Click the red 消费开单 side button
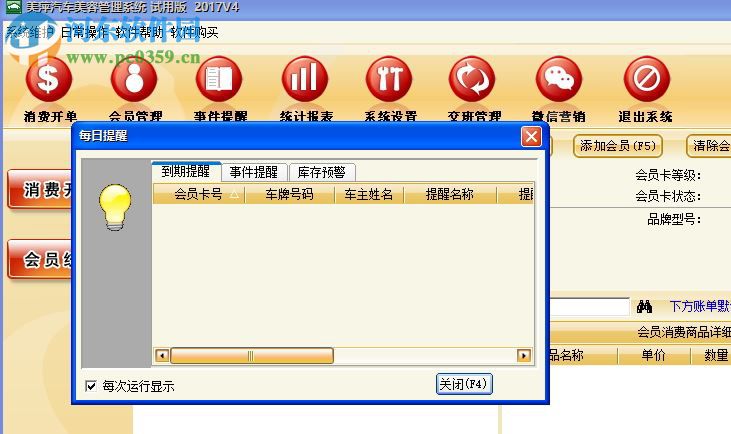 pos(41,189)
